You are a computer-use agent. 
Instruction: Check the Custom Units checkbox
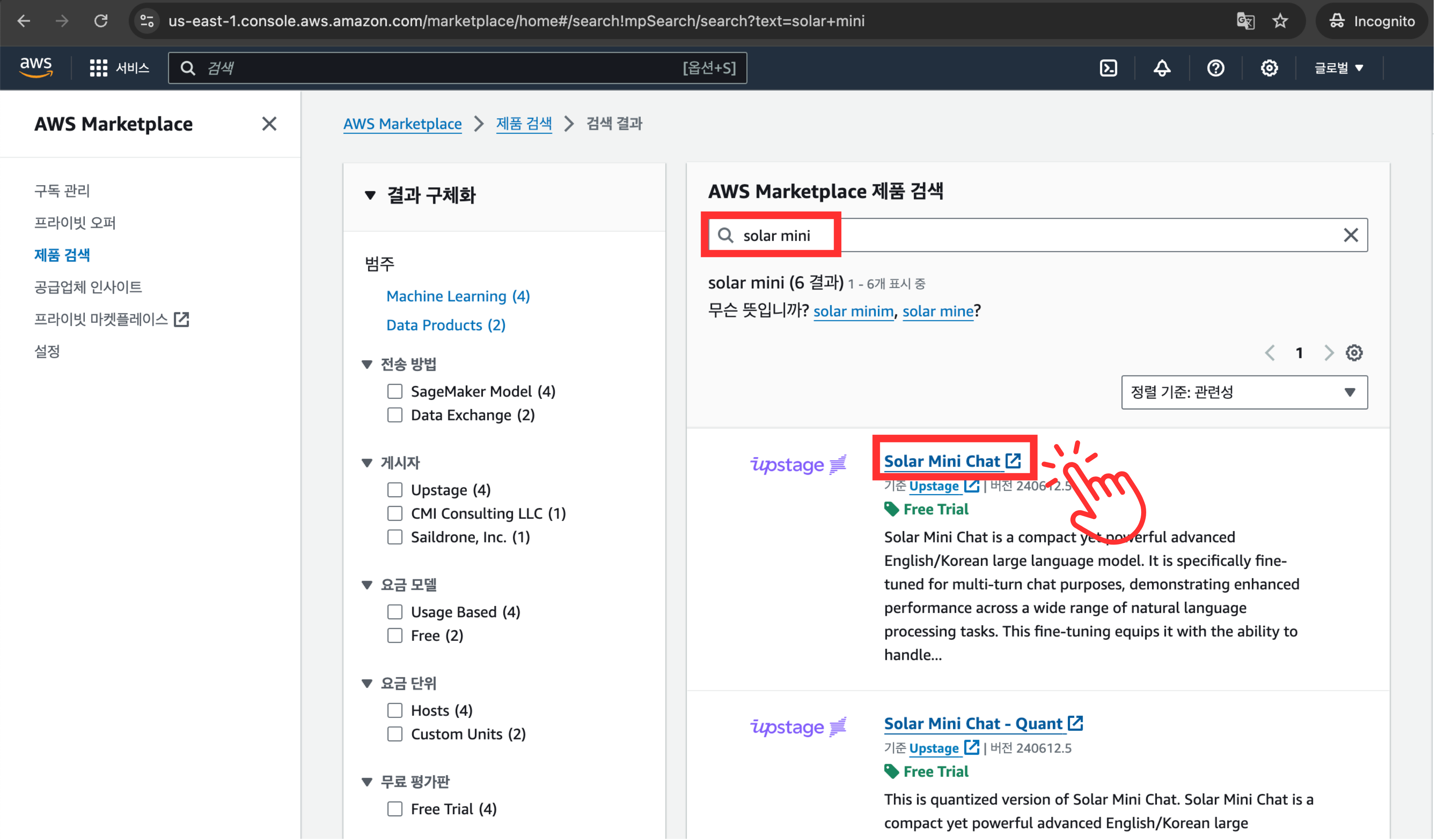tap(395, 734)
